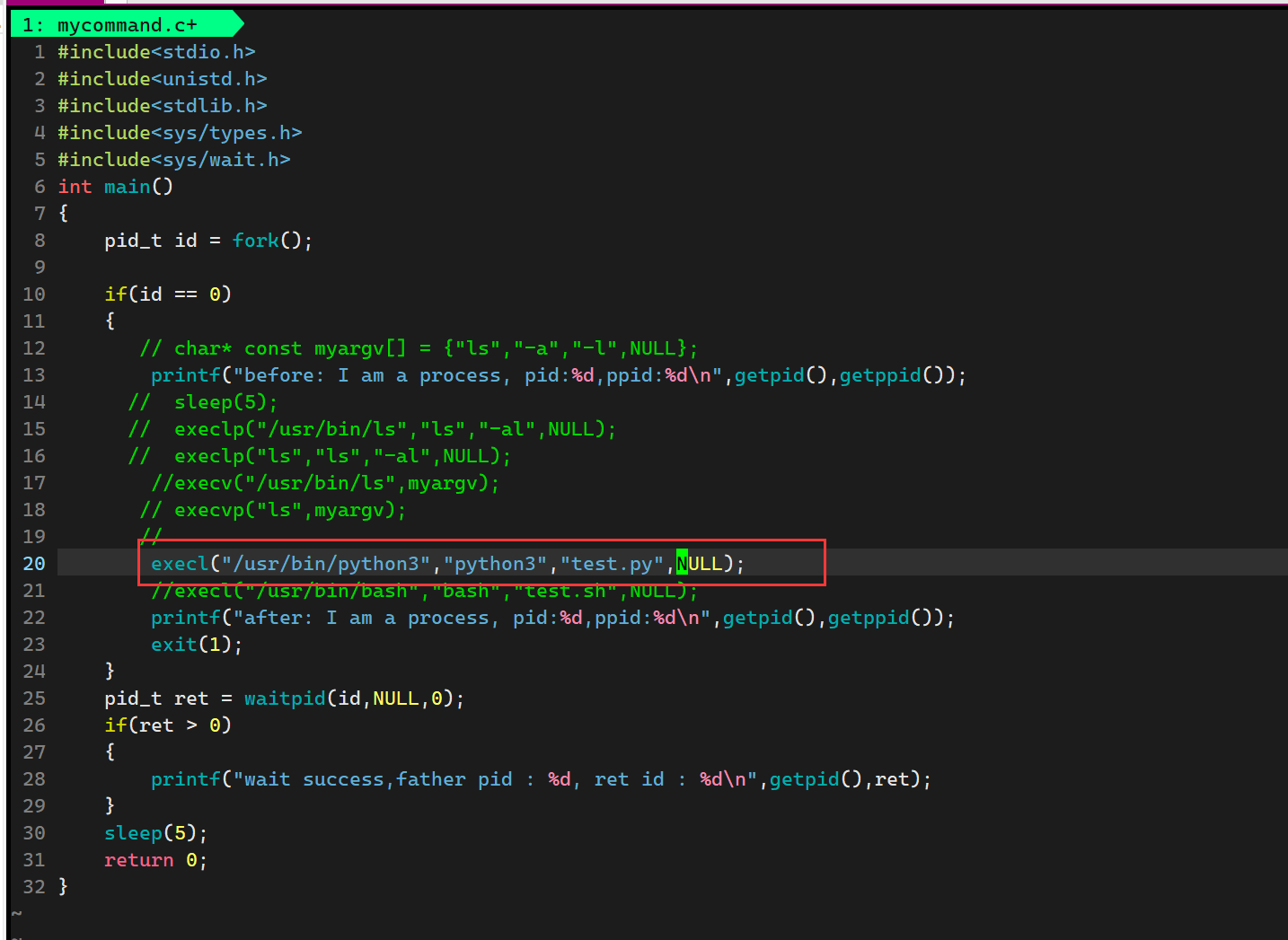
Task: Click the #include<sys/wait.h> line
Action: point(174,160)
